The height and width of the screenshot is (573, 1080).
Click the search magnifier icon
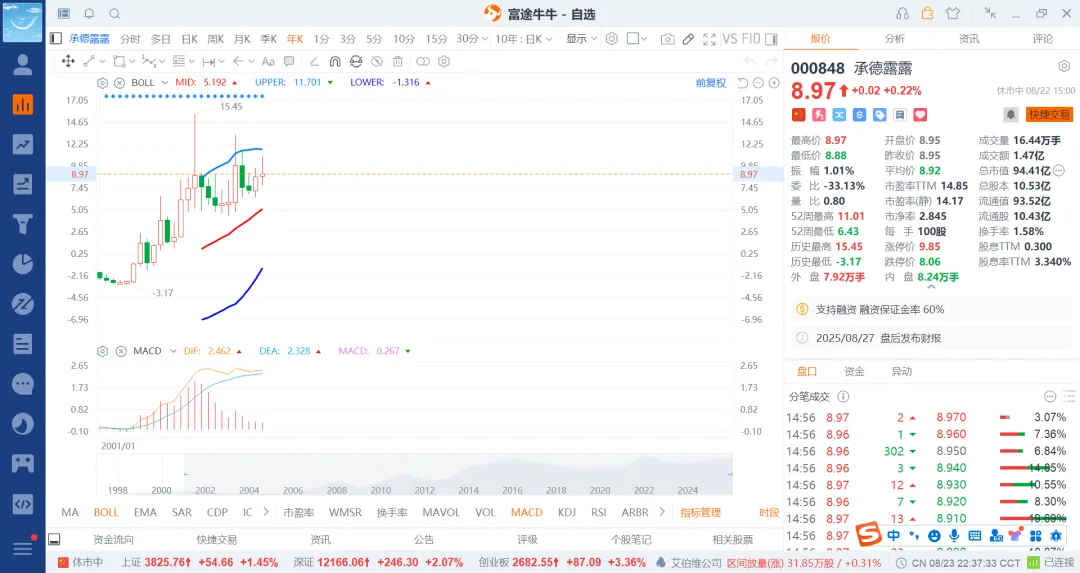115,14
